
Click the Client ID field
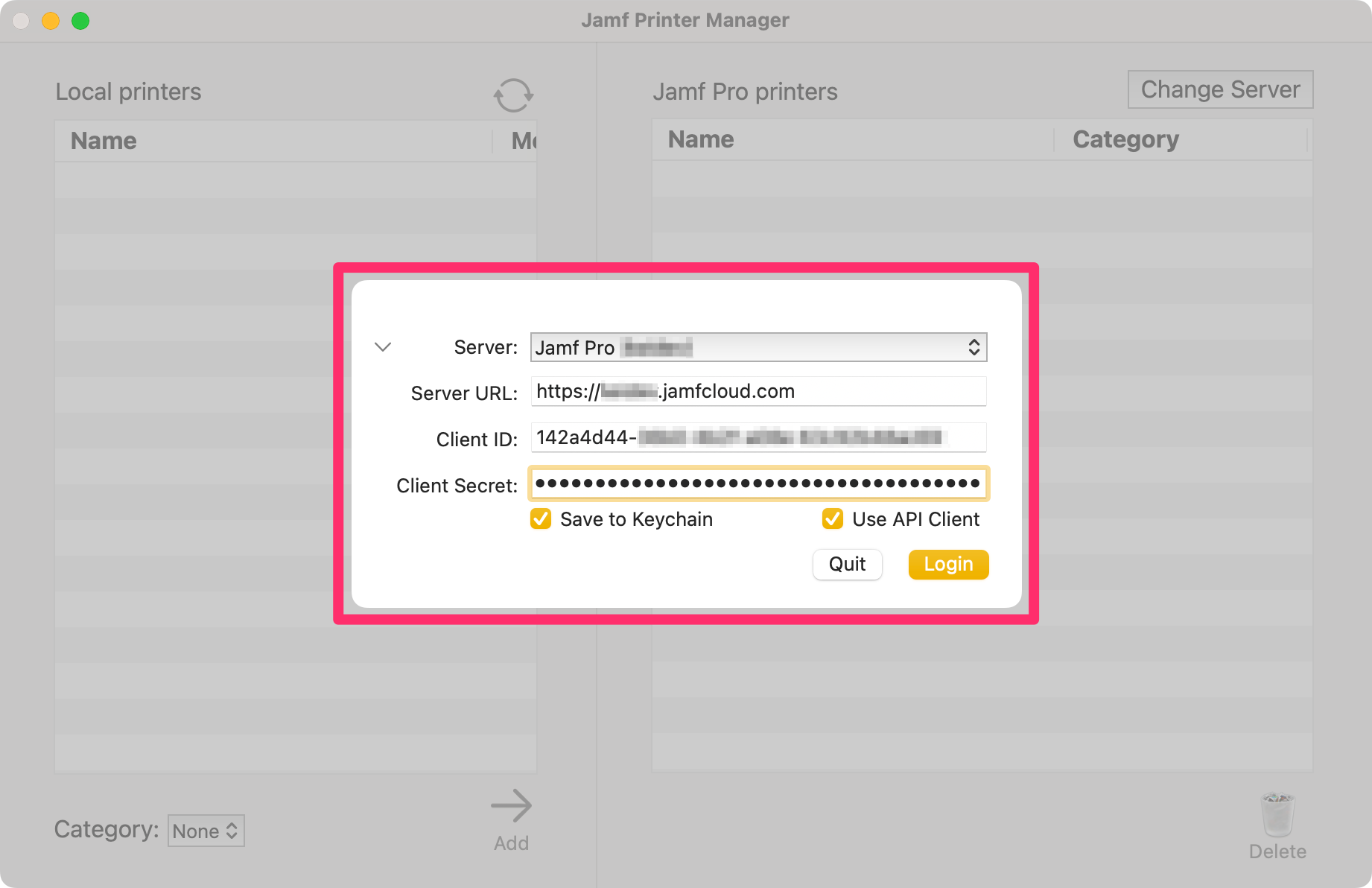tap(758, 437)
